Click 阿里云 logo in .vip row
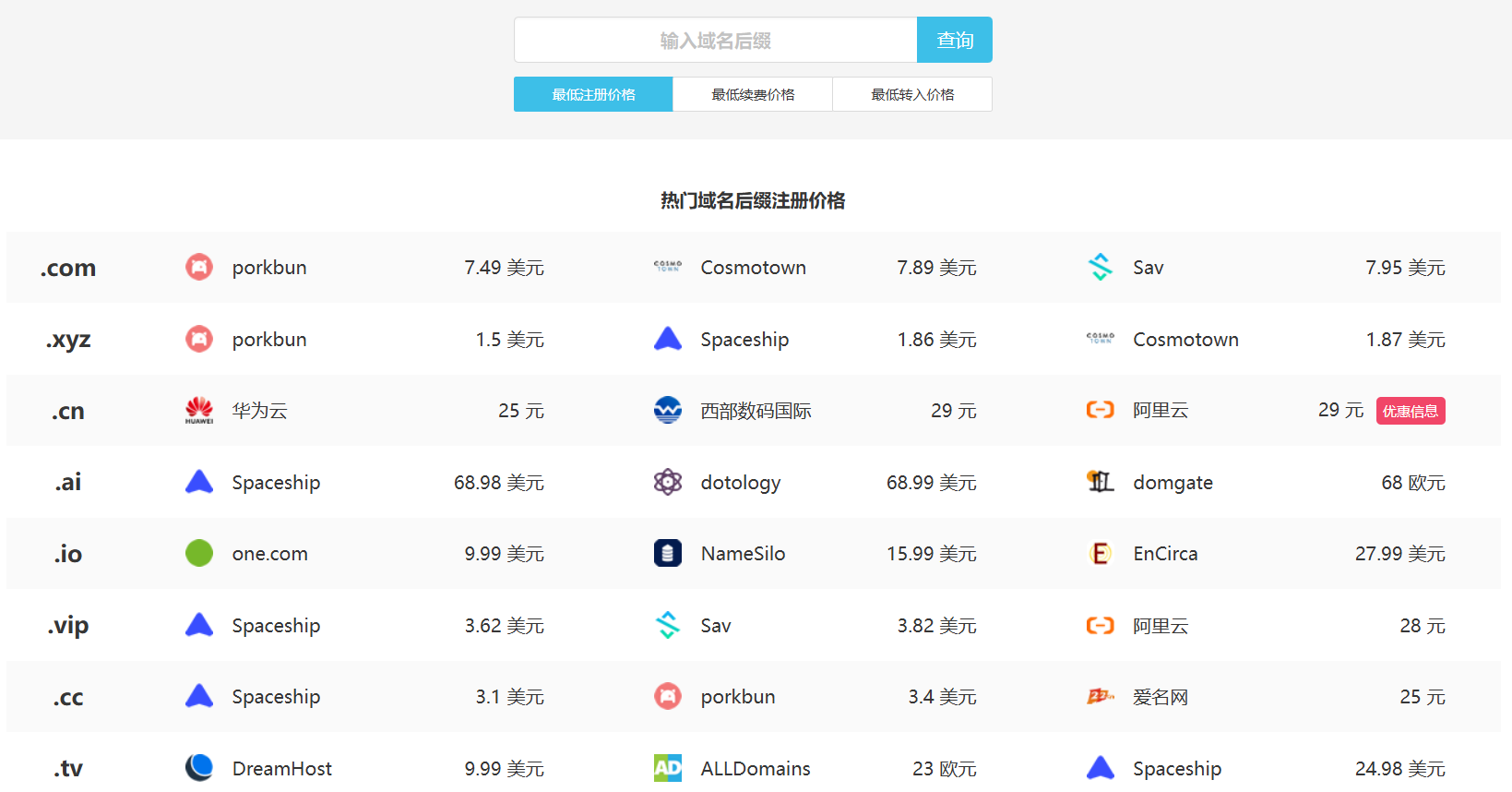Screen dimensions: 1512x792 [1101, 625]
